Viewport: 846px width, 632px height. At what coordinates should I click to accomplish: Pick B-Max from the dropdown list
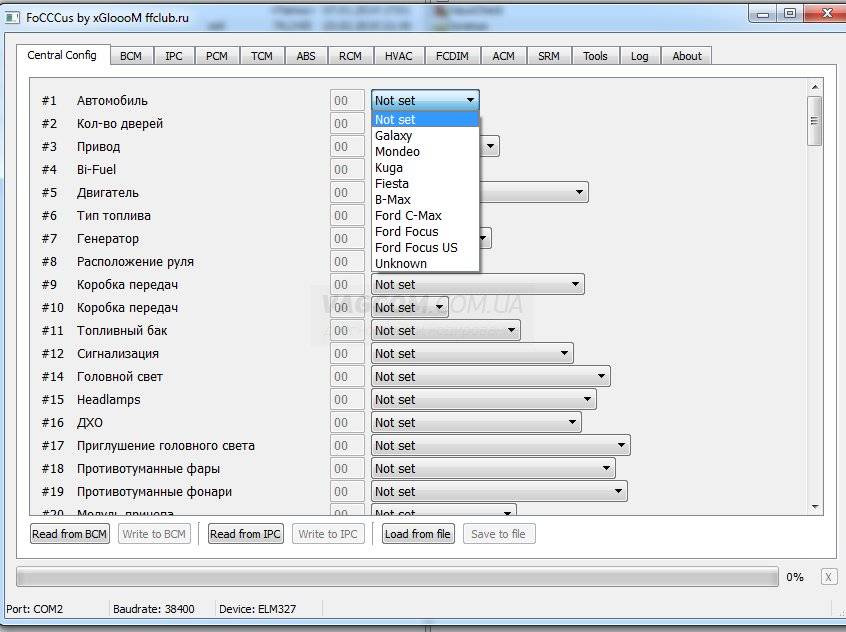point(425,200)
